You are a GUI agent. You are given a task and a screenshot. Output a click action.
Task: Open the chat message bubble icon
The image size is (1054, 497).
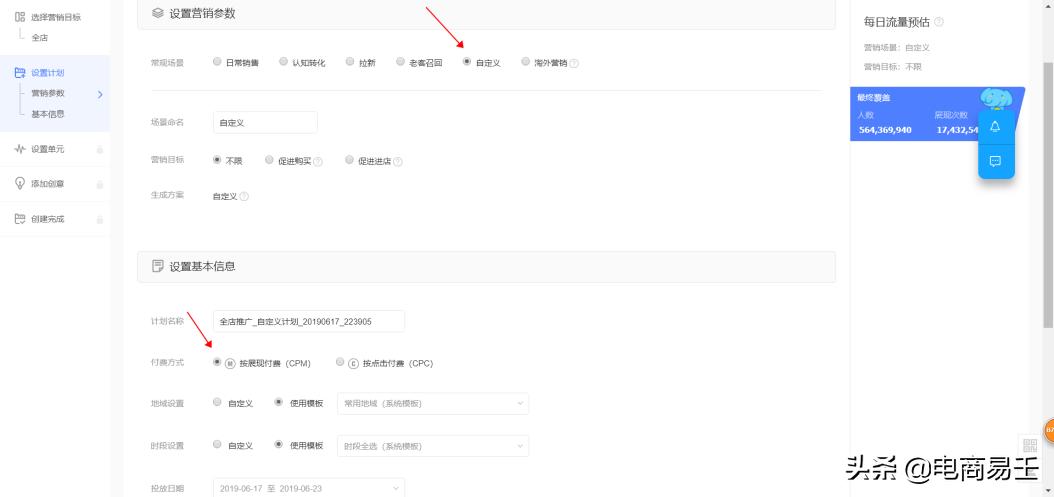point(996,161)
